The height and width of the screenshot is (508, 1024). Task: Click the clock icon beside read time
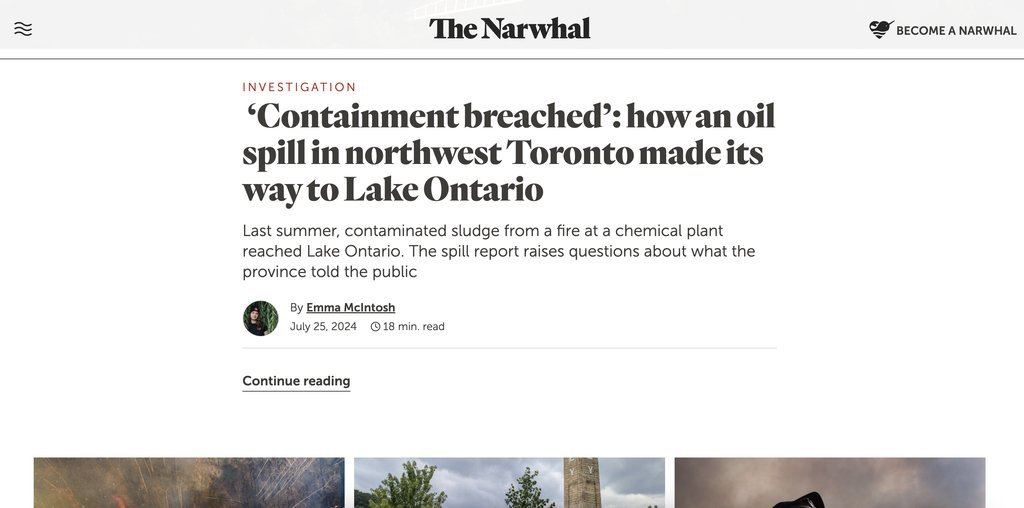pyautogui.click(x=376, y=326)
